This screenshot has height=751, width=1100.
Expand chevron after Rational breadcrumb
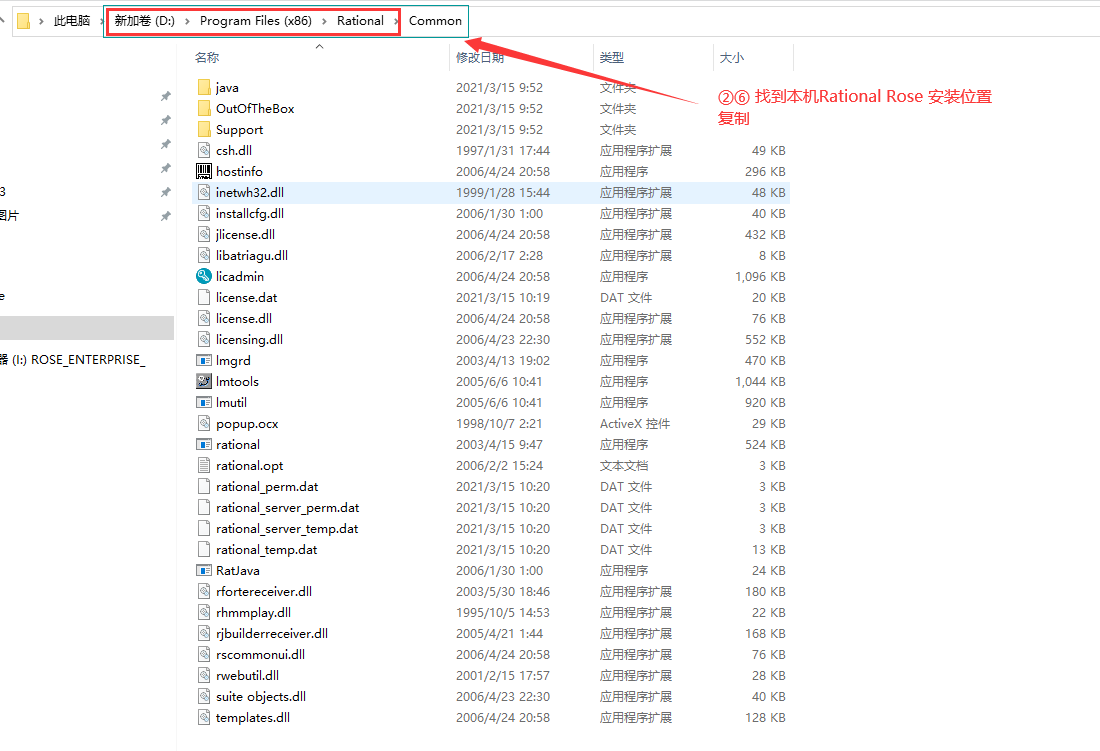396,21
